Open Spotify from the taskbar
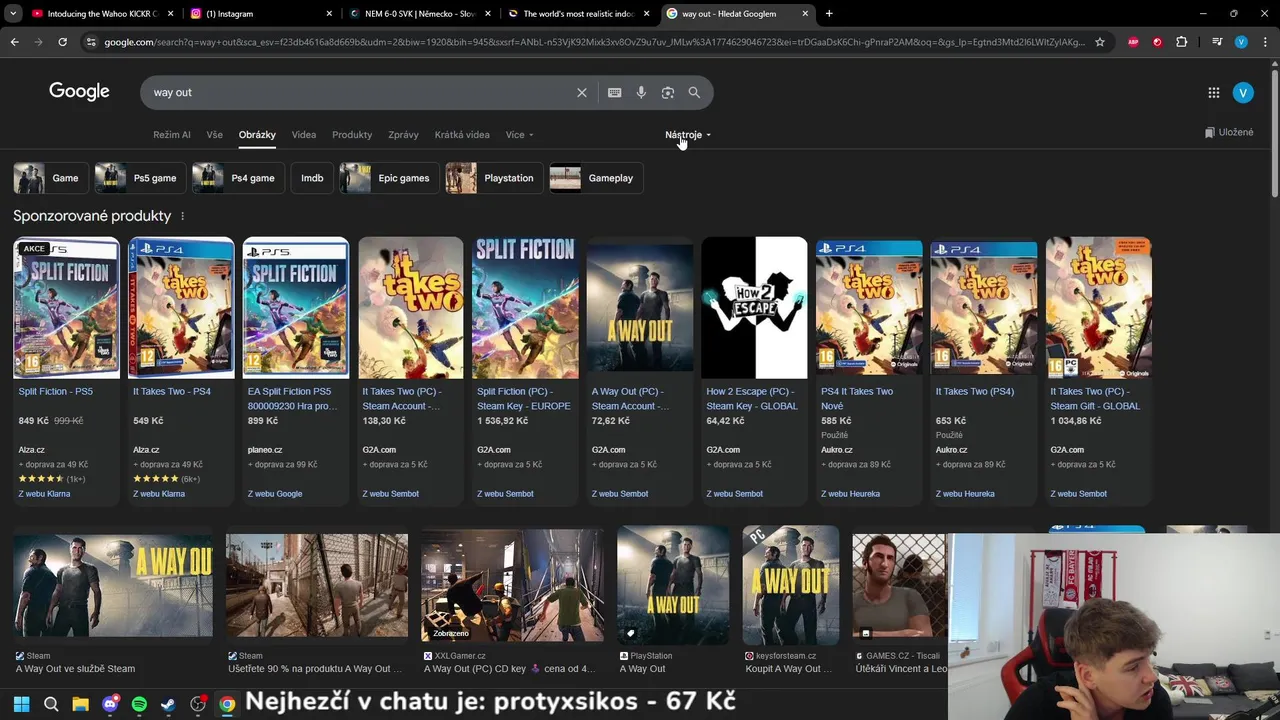 coord(139,704)
